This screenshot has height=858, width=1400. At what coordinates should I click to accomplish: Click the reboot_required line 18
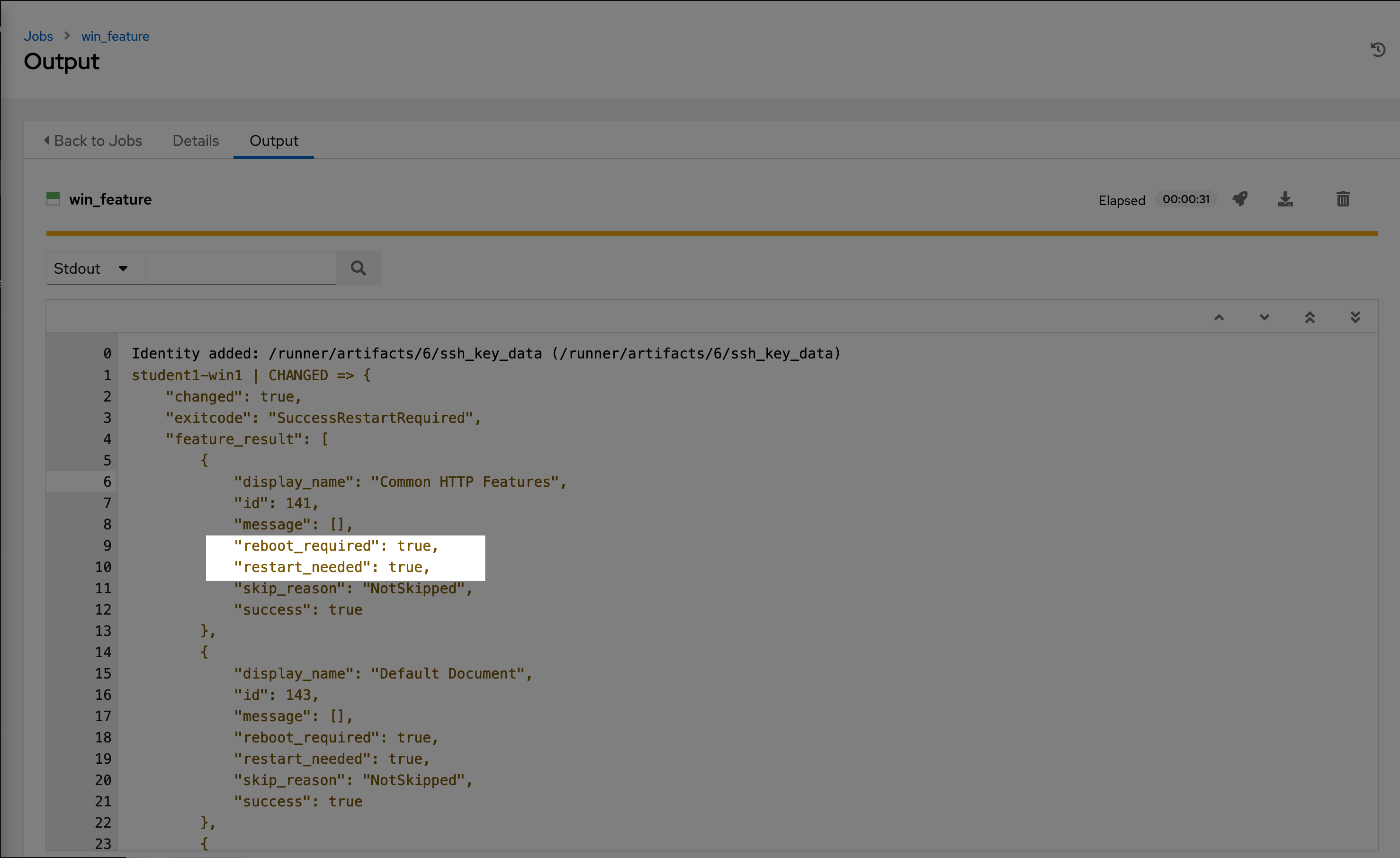click(x=336, y=737)
